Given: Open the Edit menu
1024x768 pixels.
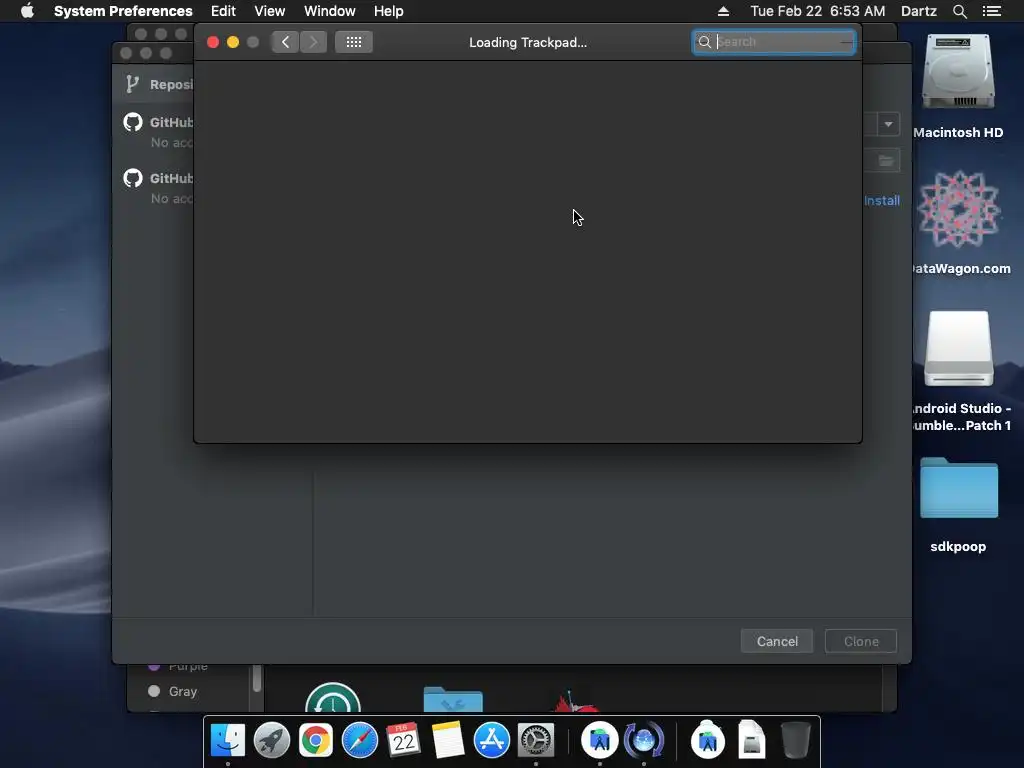Looking at the screenshot, I should coord(223,11).
